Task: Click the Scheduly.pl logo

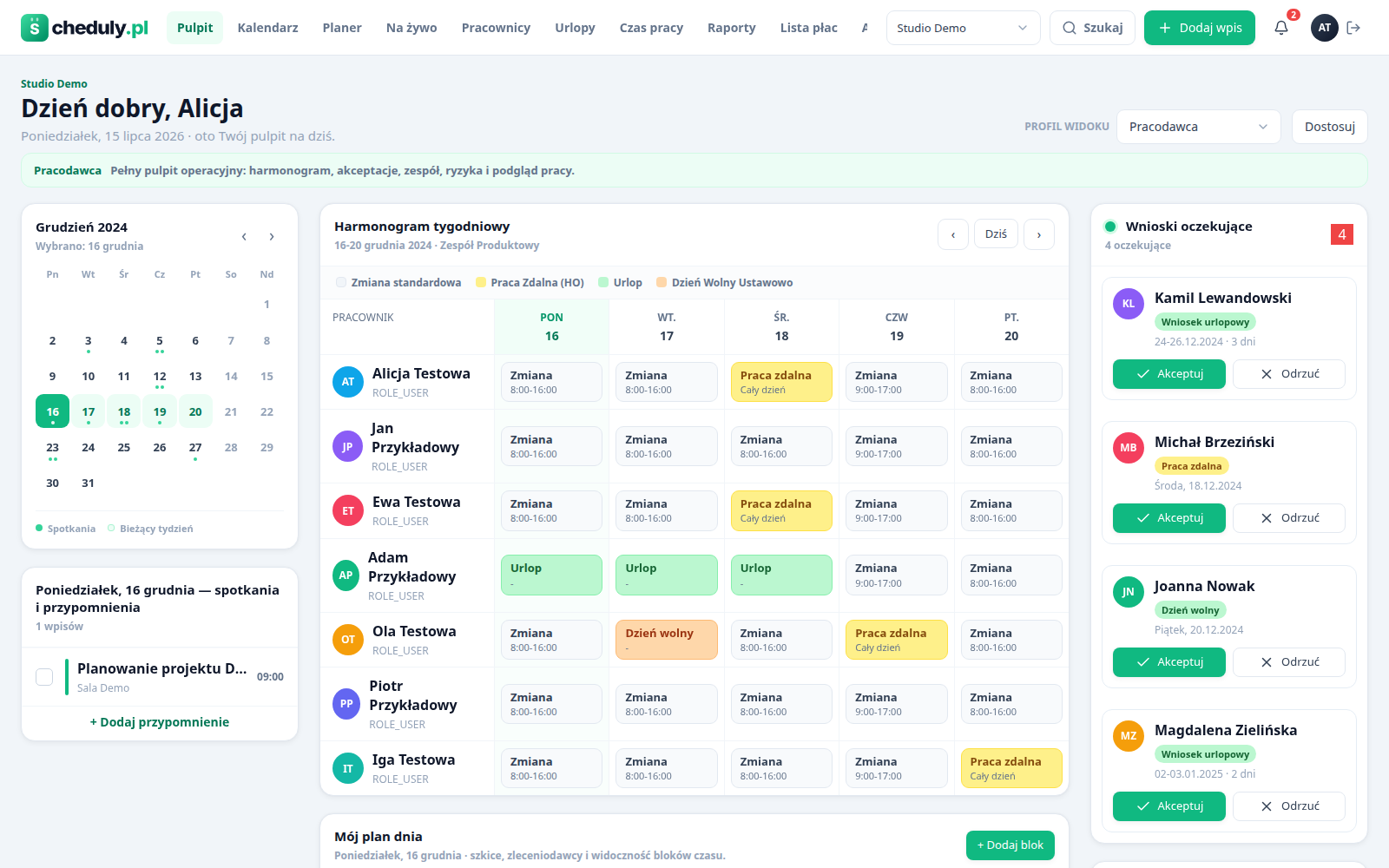Action: pos(84,28)
